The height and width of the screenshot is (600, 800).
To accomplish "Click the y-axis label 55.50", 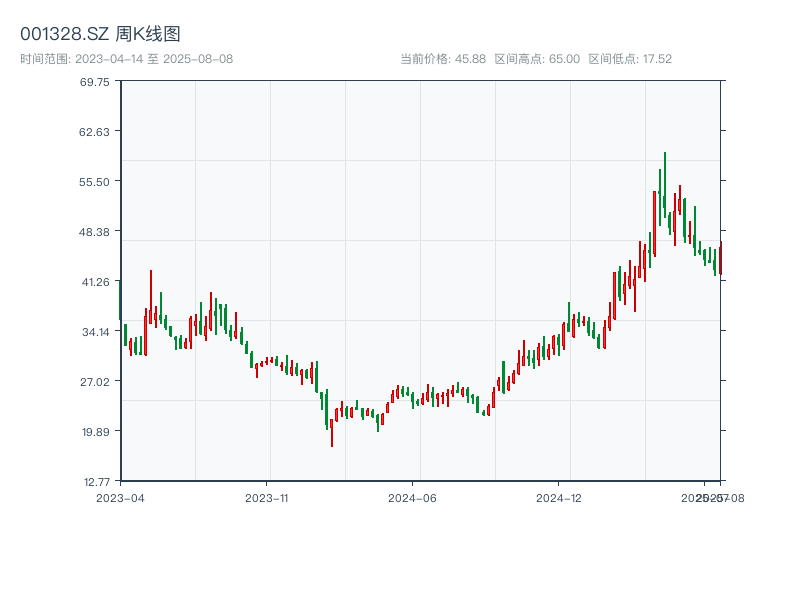I will click(x=94, y=182).
